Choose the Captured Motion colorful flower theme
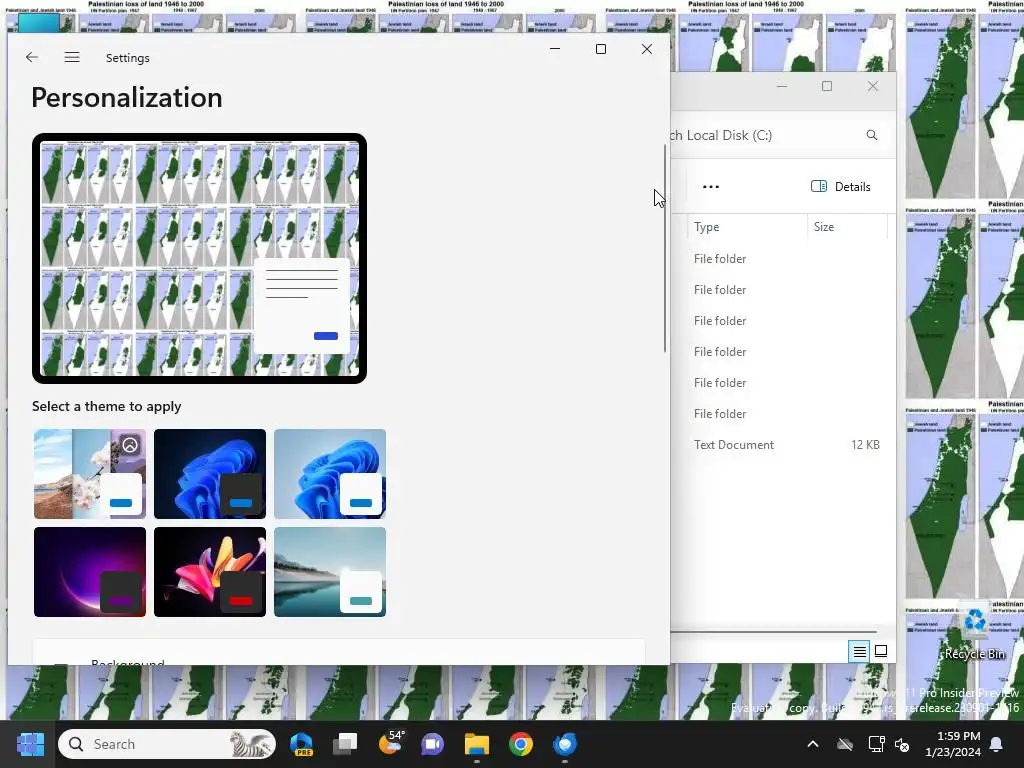The image size is (1024, 768). pyautogui.click(x=210, y=571)
